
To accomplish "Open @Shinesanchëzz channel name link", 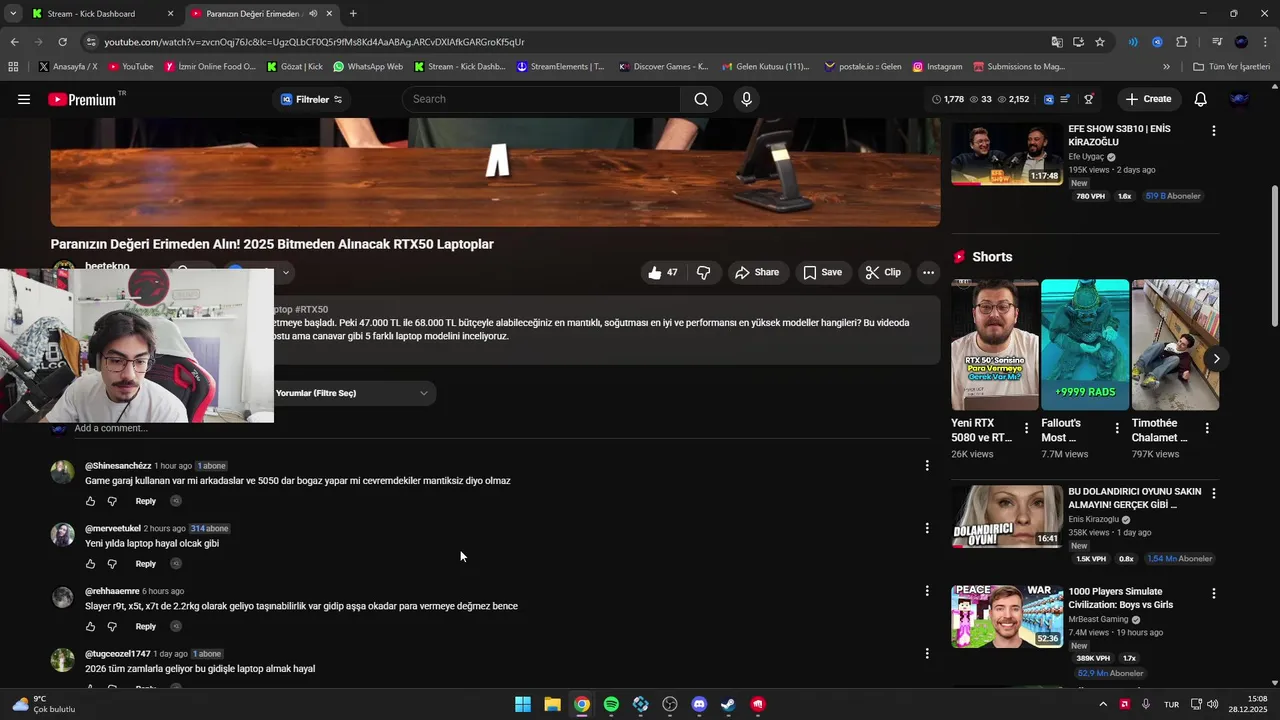I will [118, 466].
